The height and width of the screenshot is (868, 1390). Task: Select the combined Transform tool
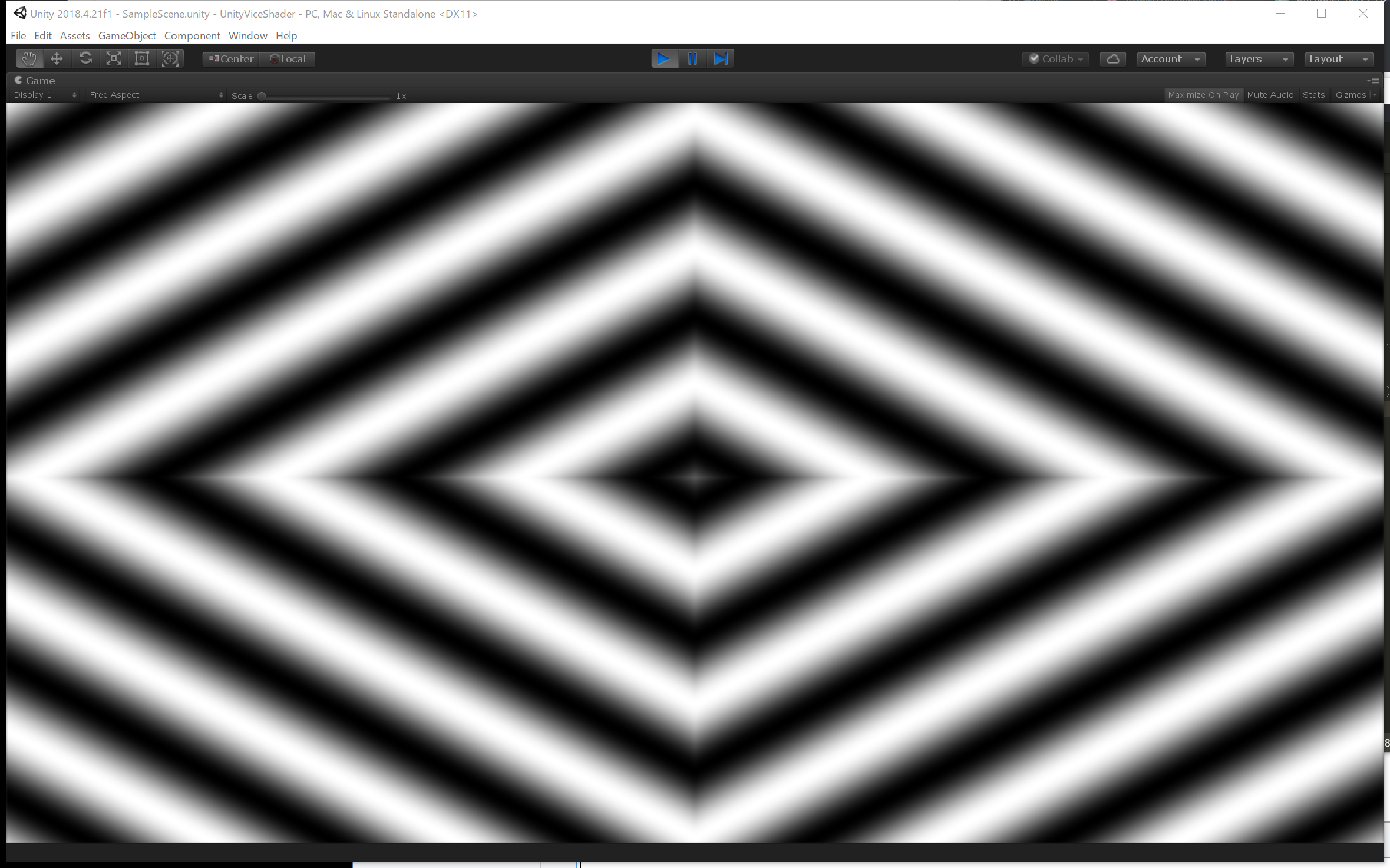coord(170,59)
